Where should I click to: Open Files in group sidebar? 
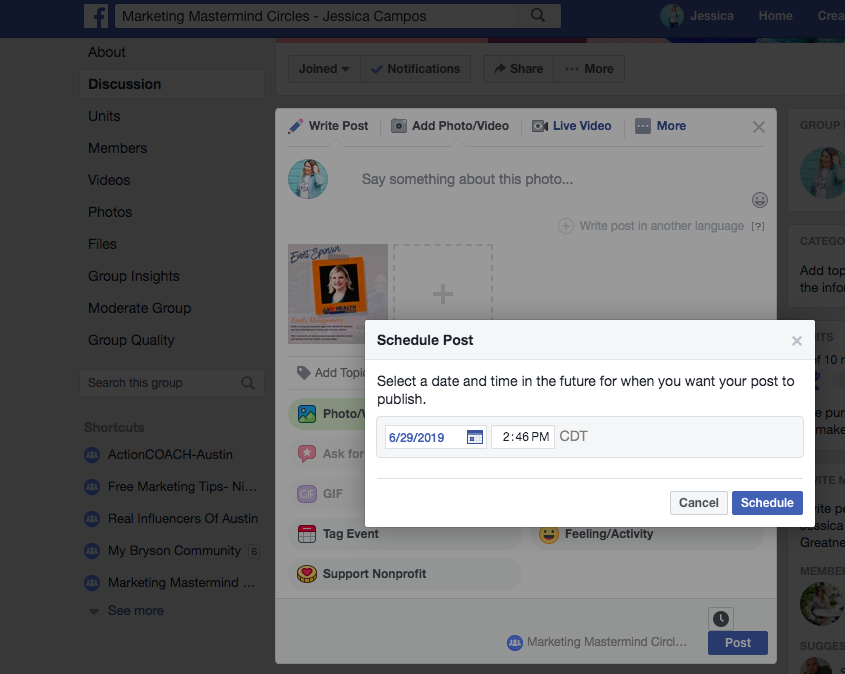pos(102,245)
